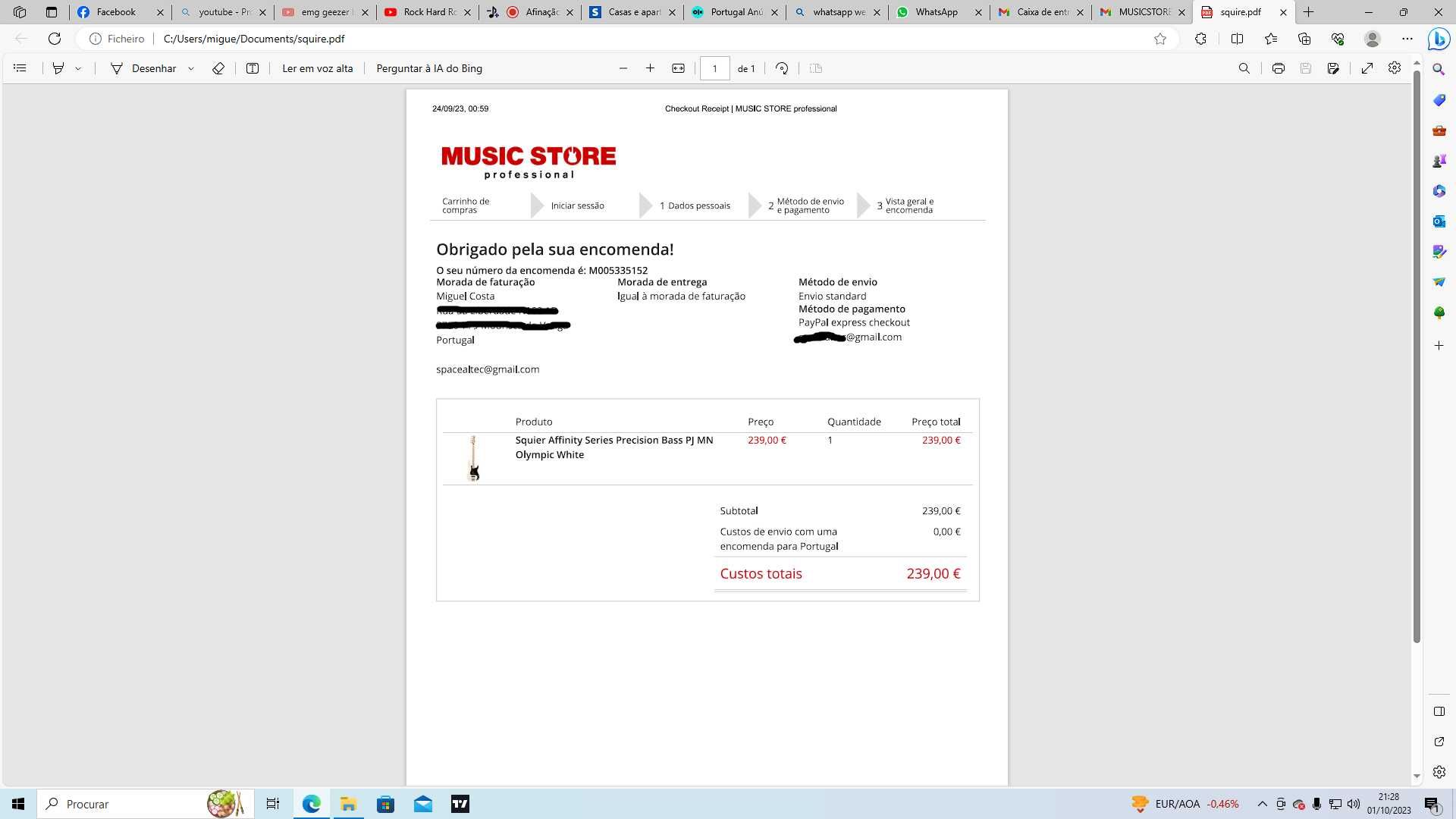The width and height of the screenshot is (1456, 819).
Task: Close the squire.pdf tab
Action: point(1283,12)
